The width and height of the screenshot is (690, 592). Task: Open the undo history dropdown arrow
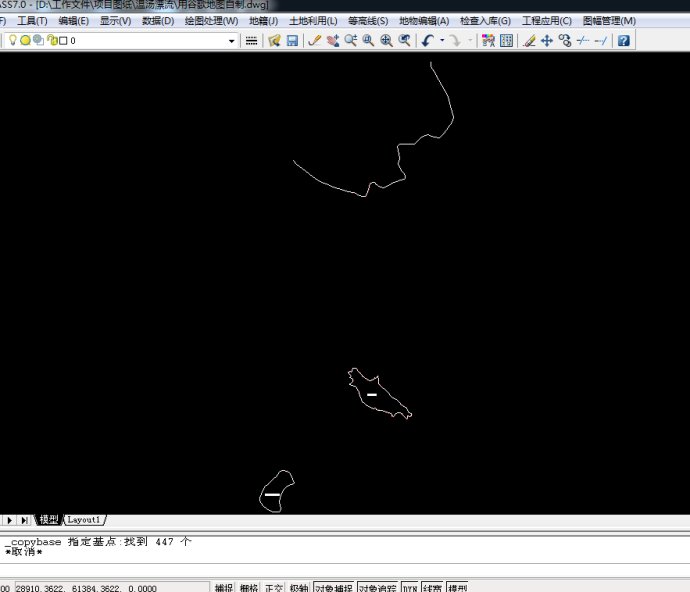tap(442, 41)
